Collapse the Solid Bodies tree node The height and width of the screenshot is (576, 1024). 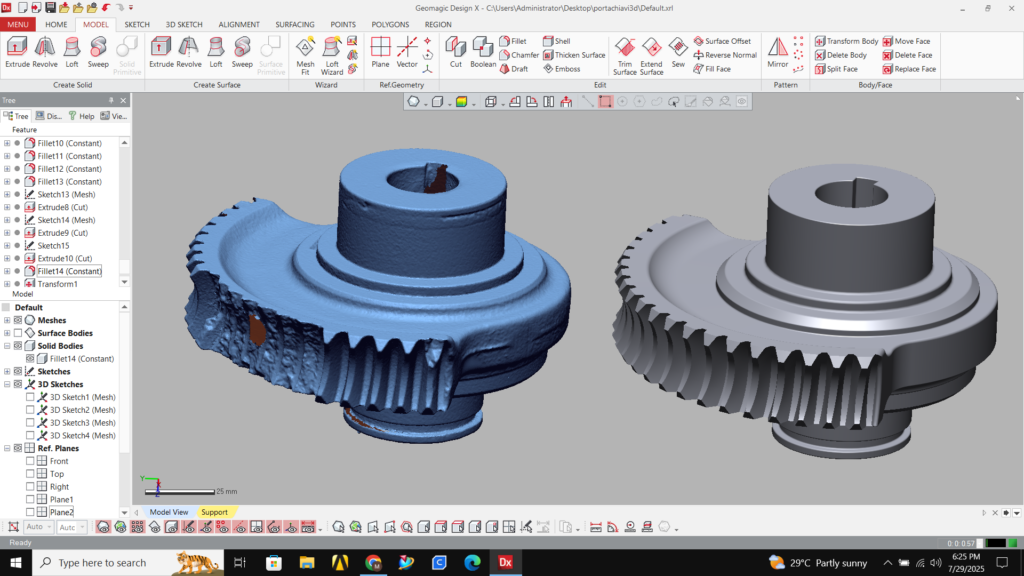(x=6, y=346)
